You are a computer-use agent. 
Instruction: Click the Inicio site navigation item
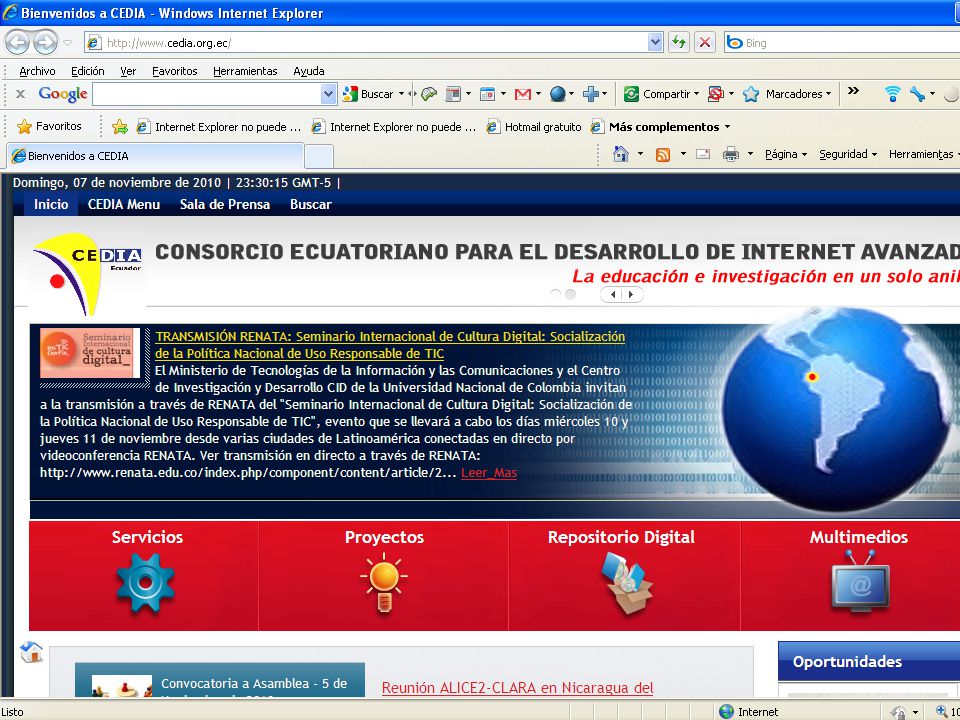click(51, 204)
